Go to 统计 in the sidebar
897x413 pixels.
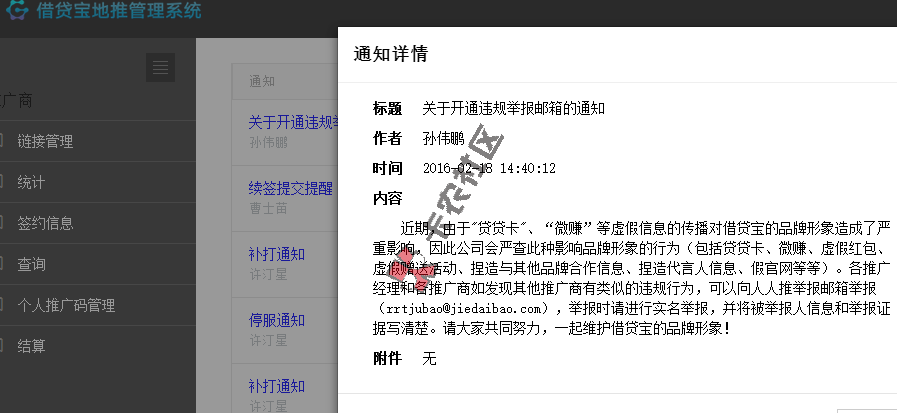click(x=31, y=182)
